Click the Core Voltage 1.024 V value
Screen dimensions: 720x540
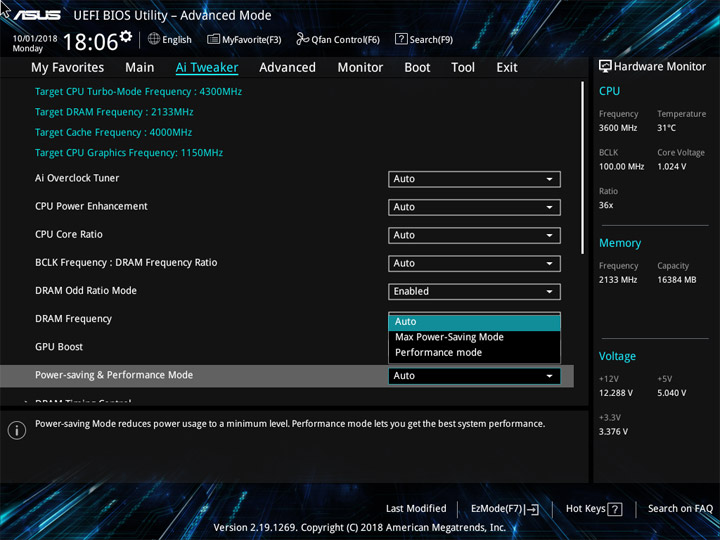(671, 166)
